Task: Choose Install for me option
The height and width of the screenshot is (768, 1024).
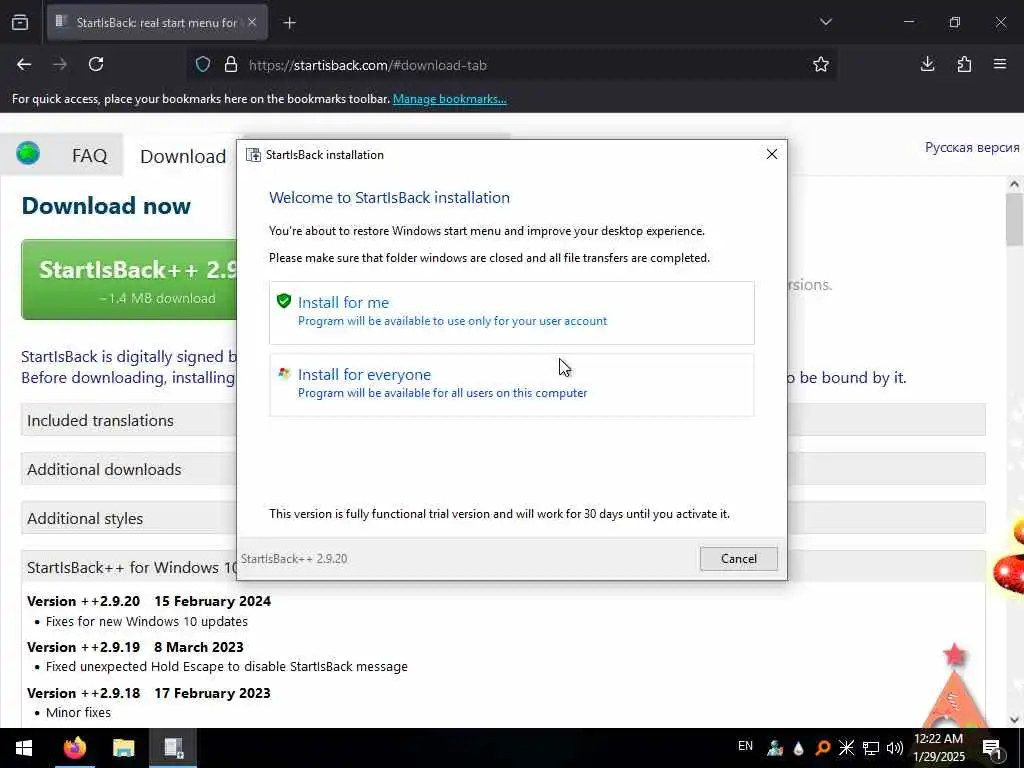Action: [511, 312]
